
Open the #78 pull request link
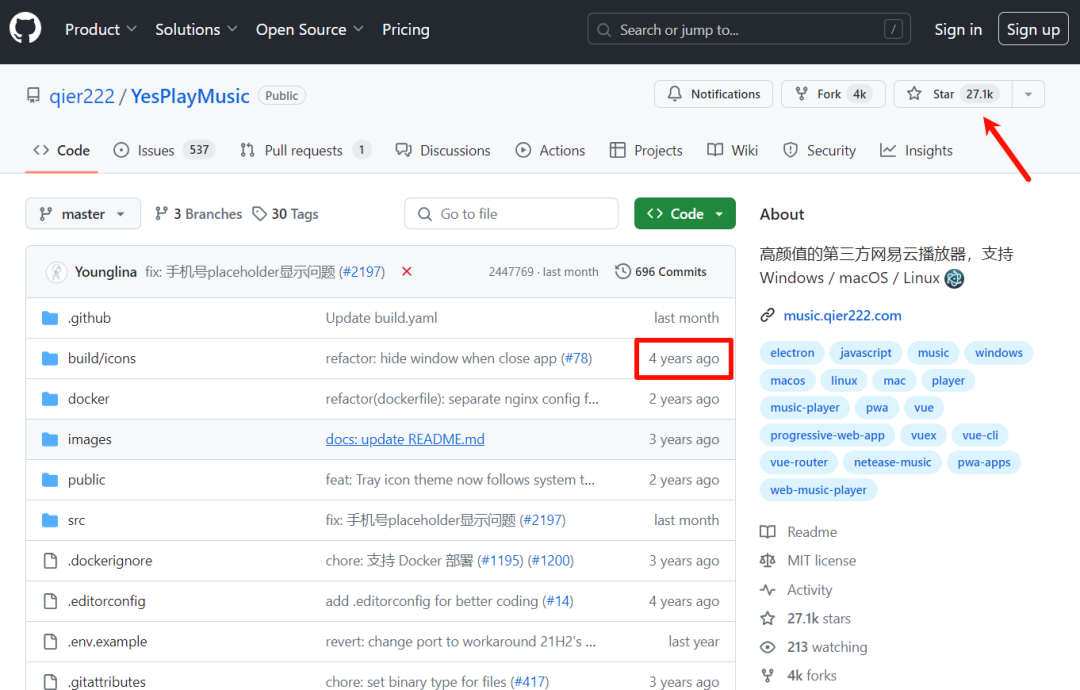(576, 359)
